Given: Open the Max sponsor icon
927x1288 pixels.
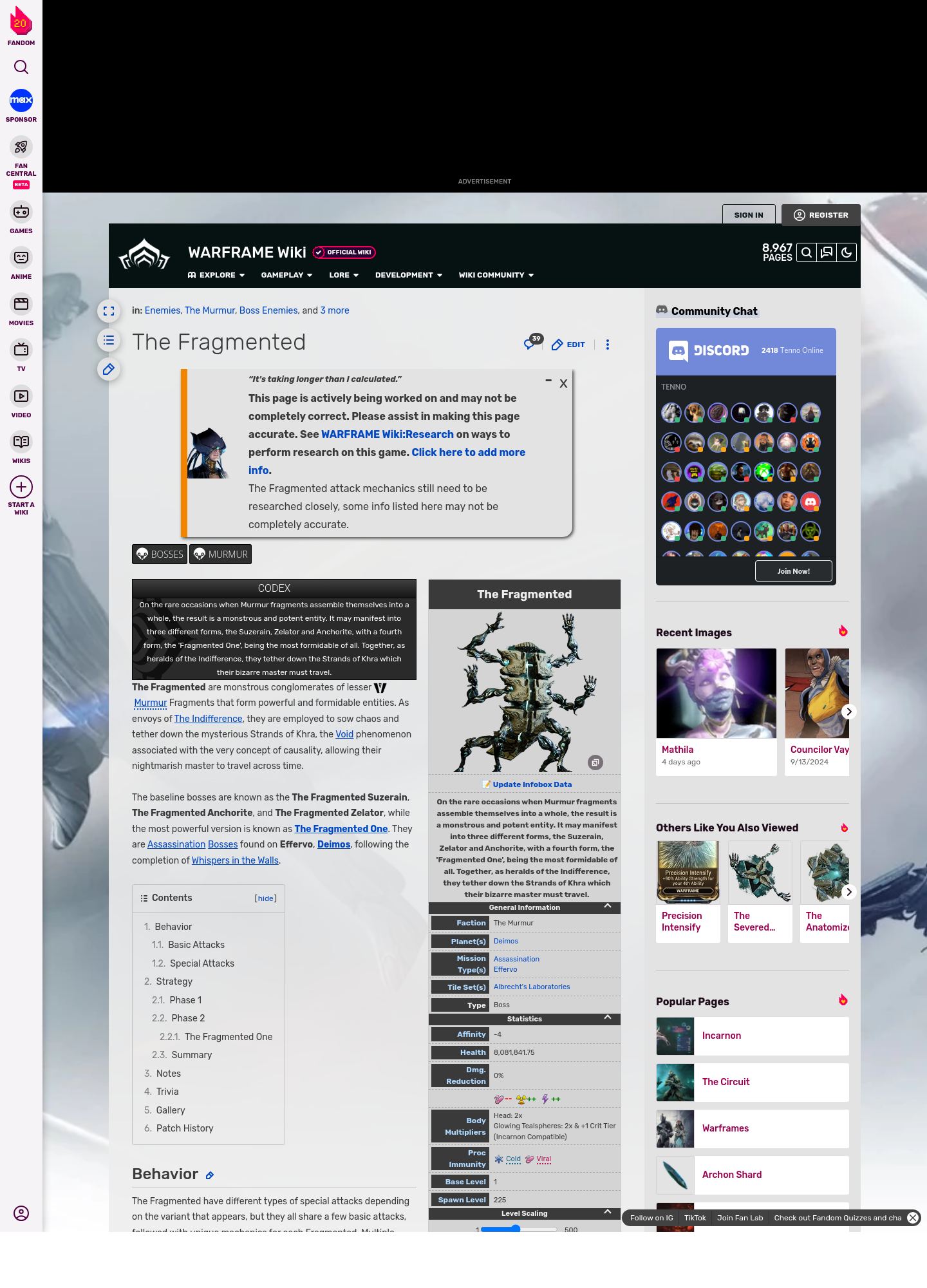Looking at the screenshot, I should coord(21,100).
